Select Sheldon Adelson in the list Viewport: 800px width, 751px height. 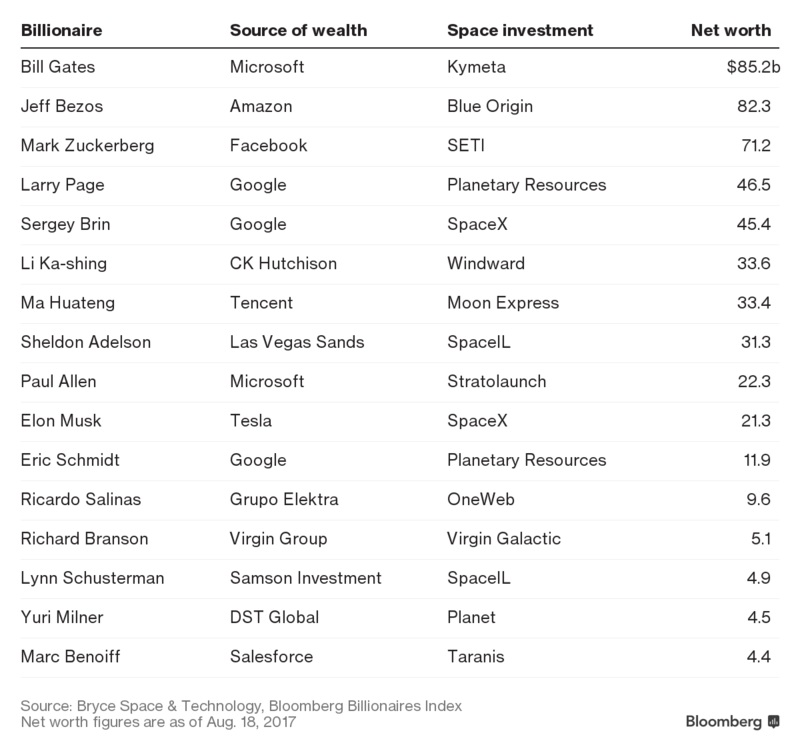click(x=86, y=342)
